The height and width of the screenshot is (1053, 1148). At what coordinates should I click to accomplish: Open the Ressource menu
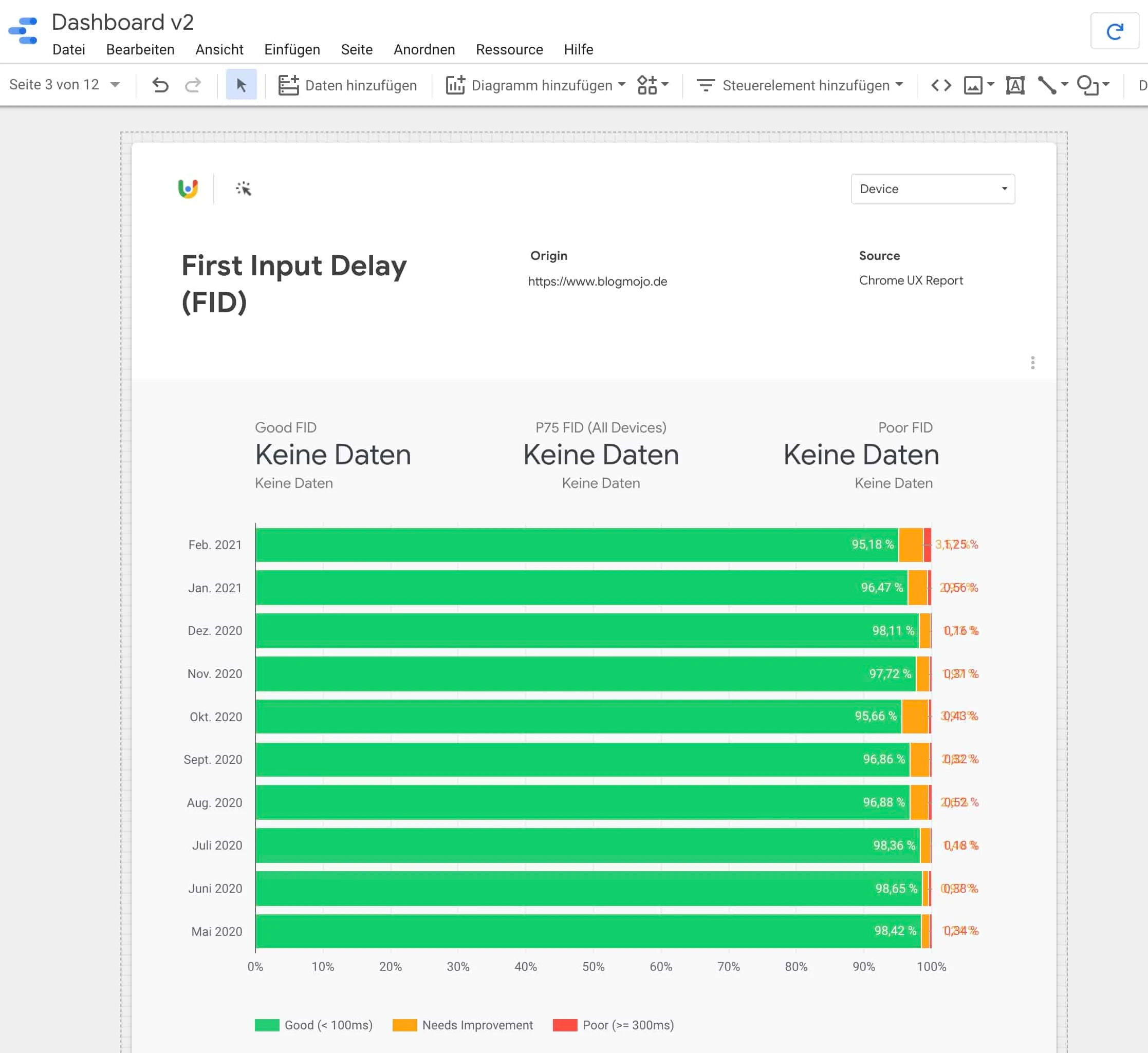[x=509, y=50]
